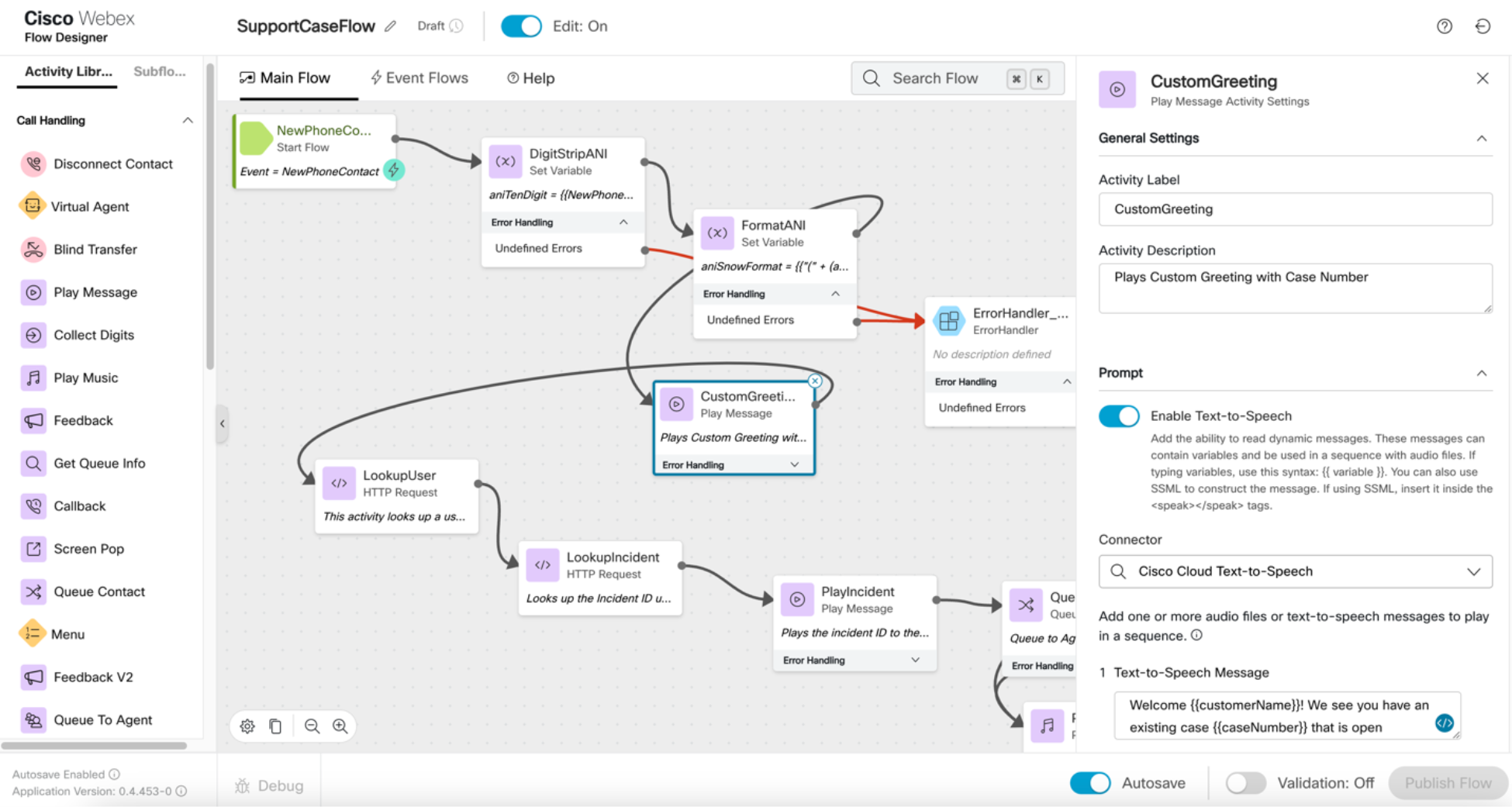Select the LookupUser HTTP Request node
This screenshot has width=1512, height=807.
pyautogui.click(x=396, y=496)
